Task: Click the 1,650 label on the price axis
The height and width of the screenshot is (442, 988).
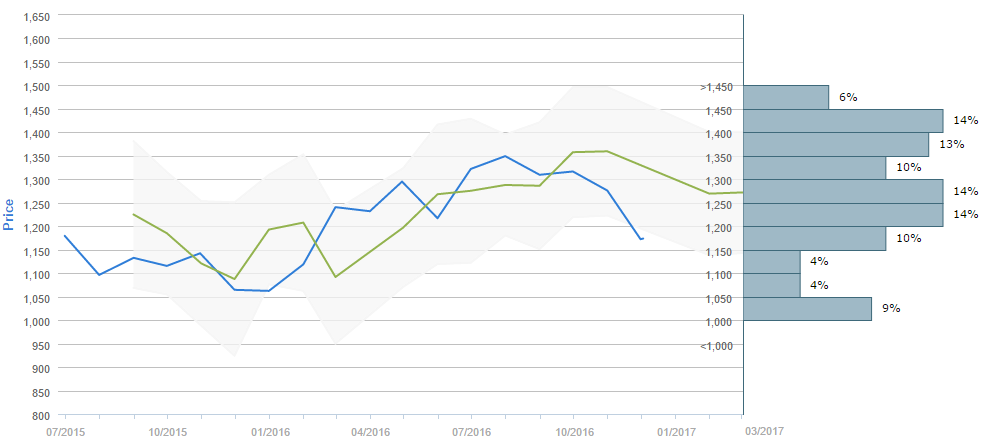Action: (36, 17)
